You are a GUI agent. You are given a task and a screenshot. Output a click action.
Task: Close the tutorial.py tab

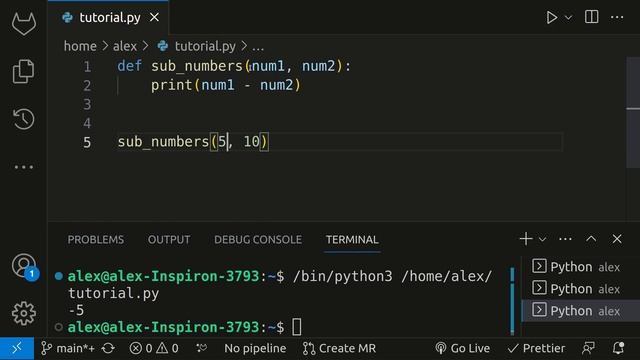click(x=154, y=18)
